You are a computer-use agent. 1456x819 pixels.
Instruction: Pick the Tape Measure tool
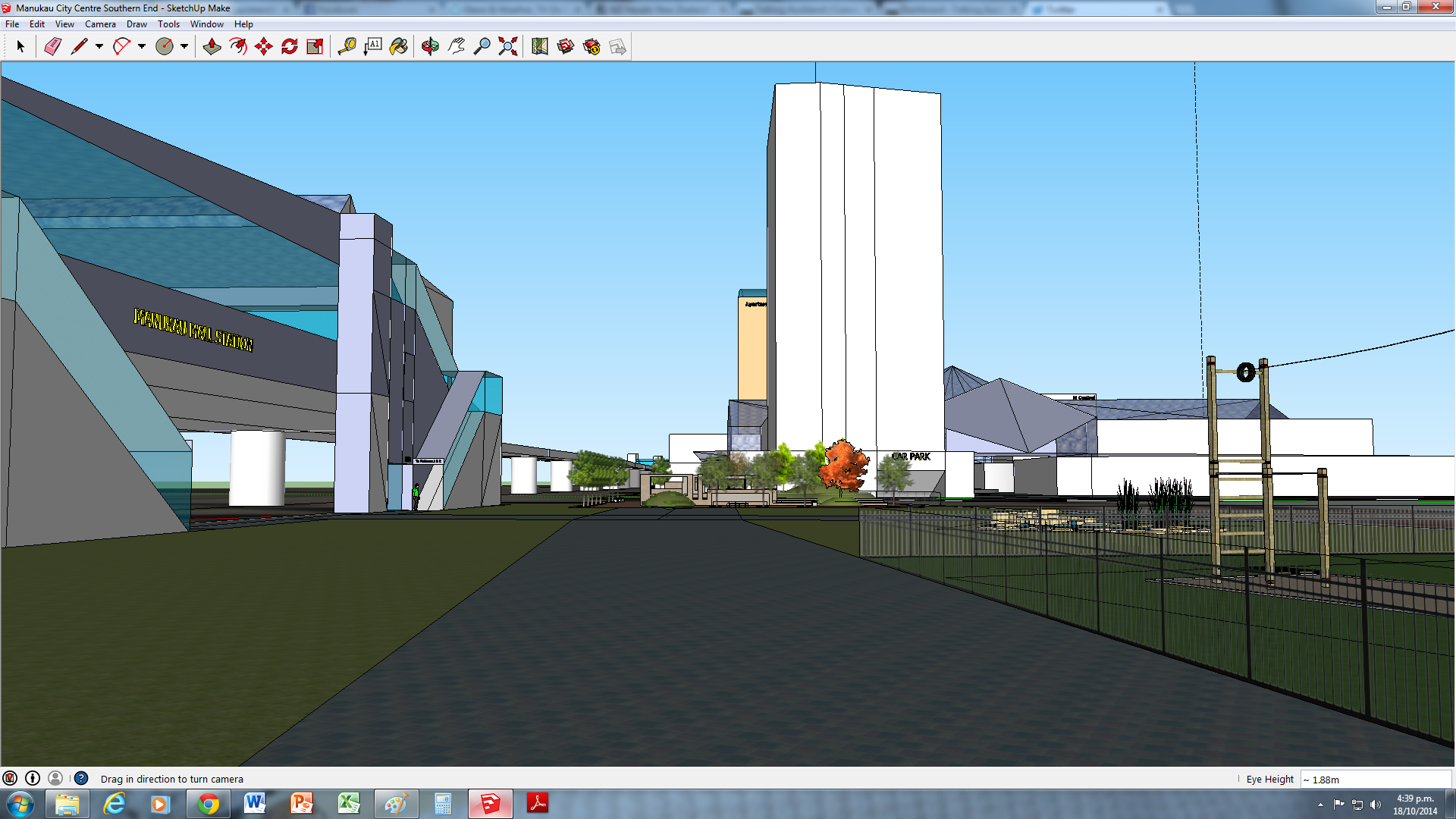pyautogui.click(x=347, y=47)
